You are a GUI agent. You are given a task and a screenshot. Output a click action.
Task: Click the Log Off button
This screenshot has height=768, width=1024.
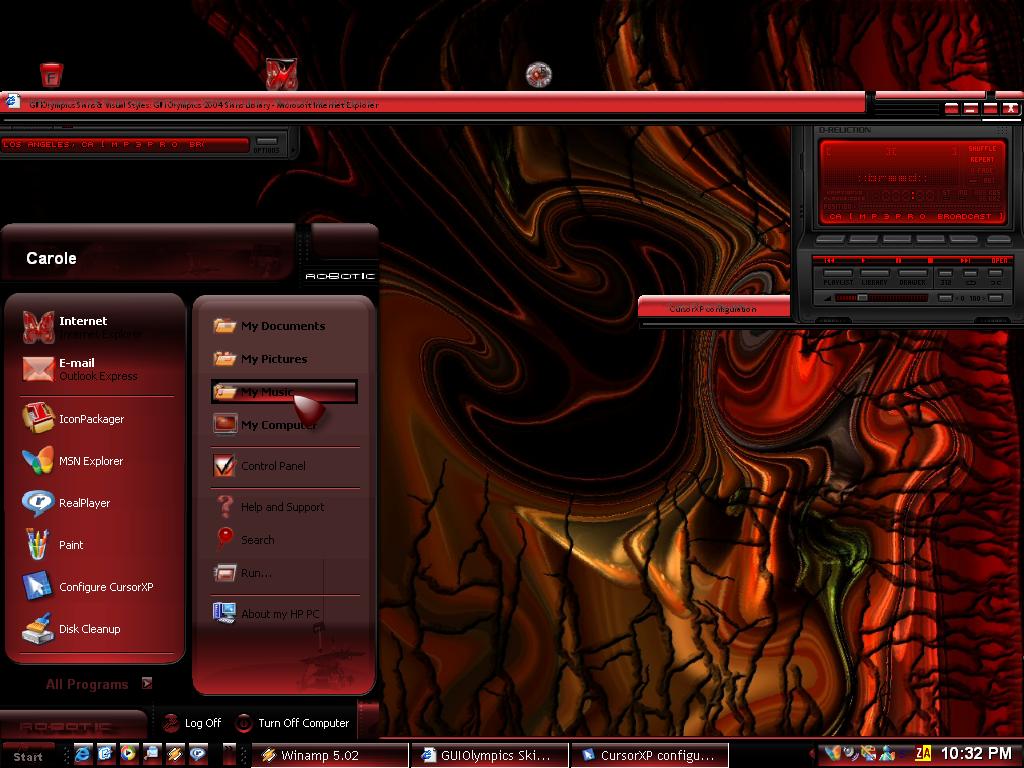click(193, 723)
